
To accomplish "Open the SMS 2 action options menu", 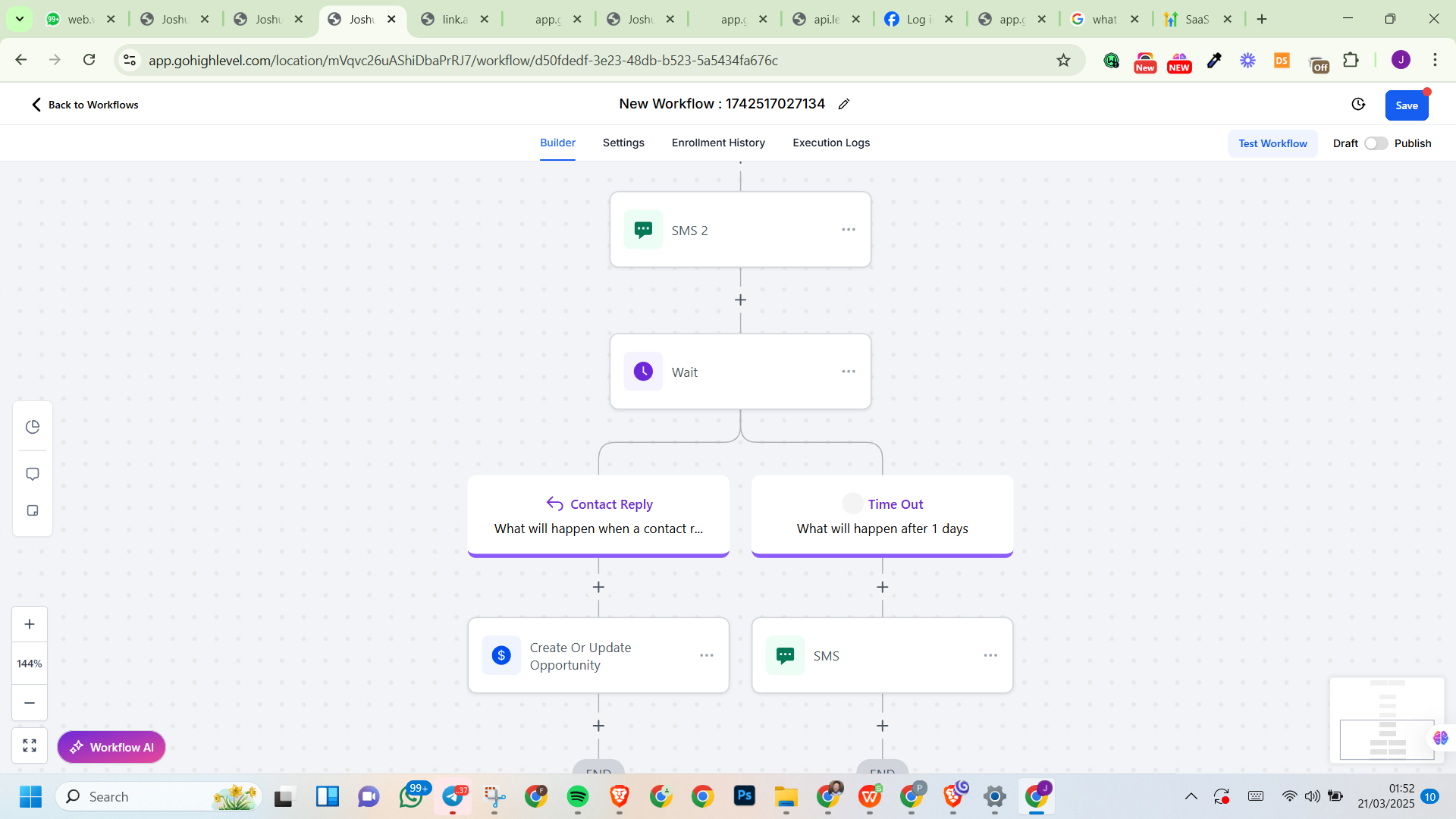I will [x=849, y=230].
